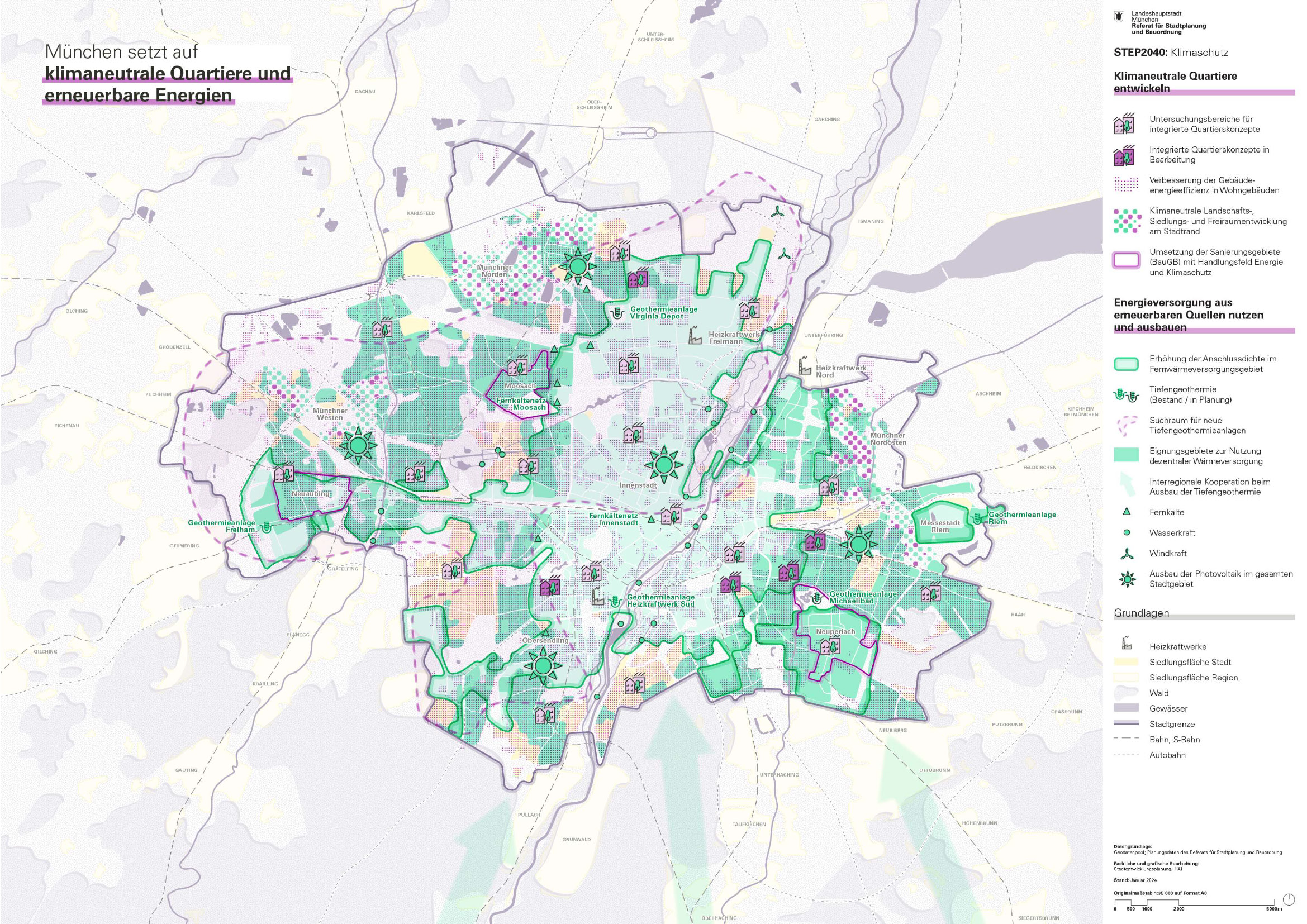Click the Geothermieanlage Michaelibad geothermal icon
The height and width of the screenshot is (924, 1307).
818,597
